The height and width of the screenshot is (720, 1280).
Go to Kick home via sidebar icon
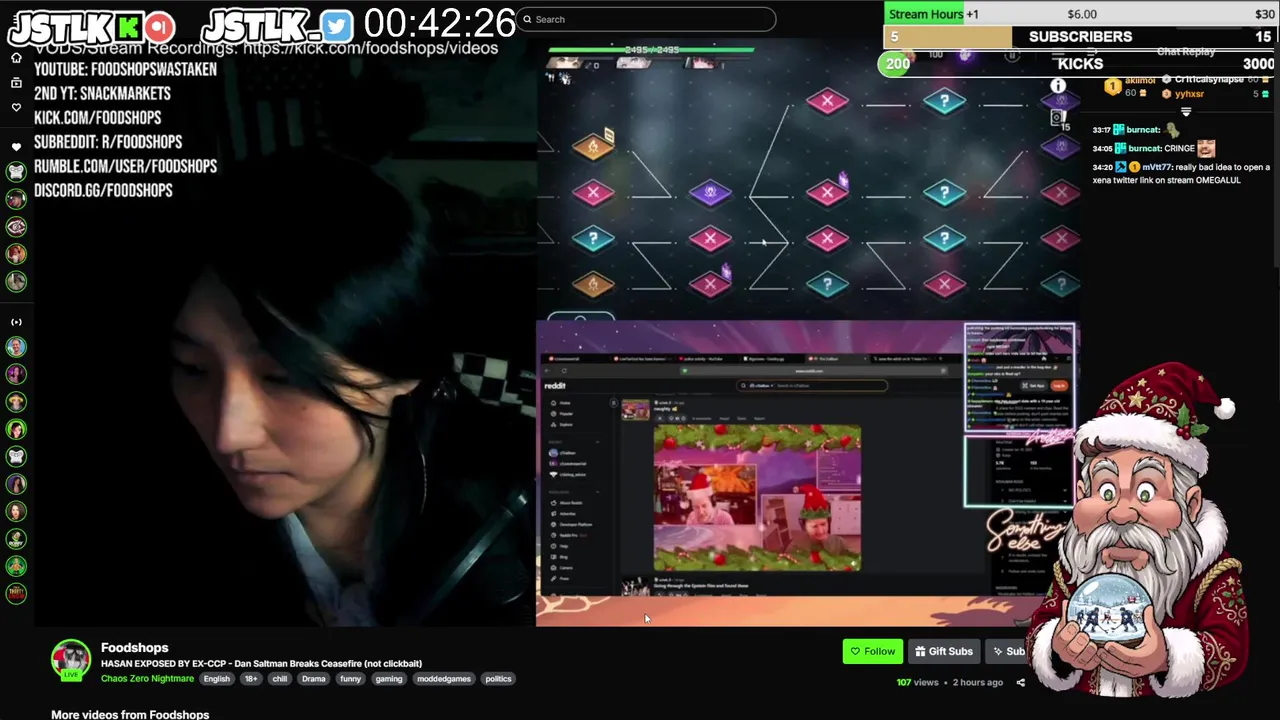16,58
